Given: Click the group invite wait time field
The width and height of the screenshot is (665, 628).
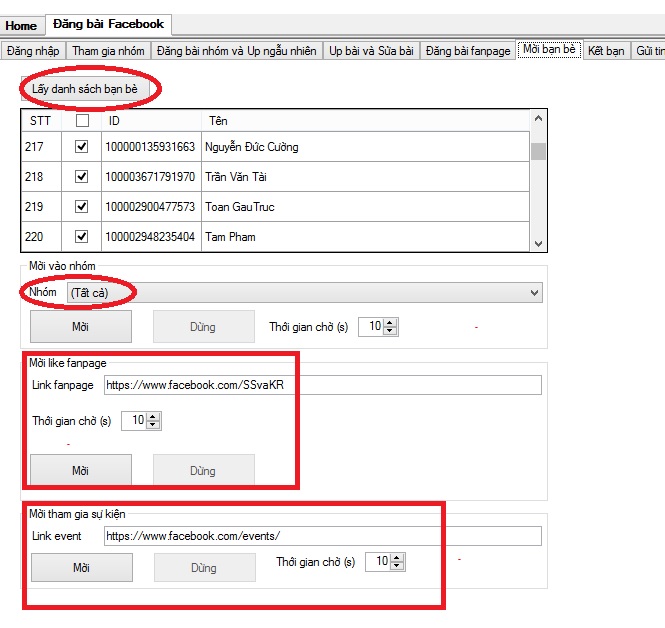Looking at the screenshot, I should (372, 327).
